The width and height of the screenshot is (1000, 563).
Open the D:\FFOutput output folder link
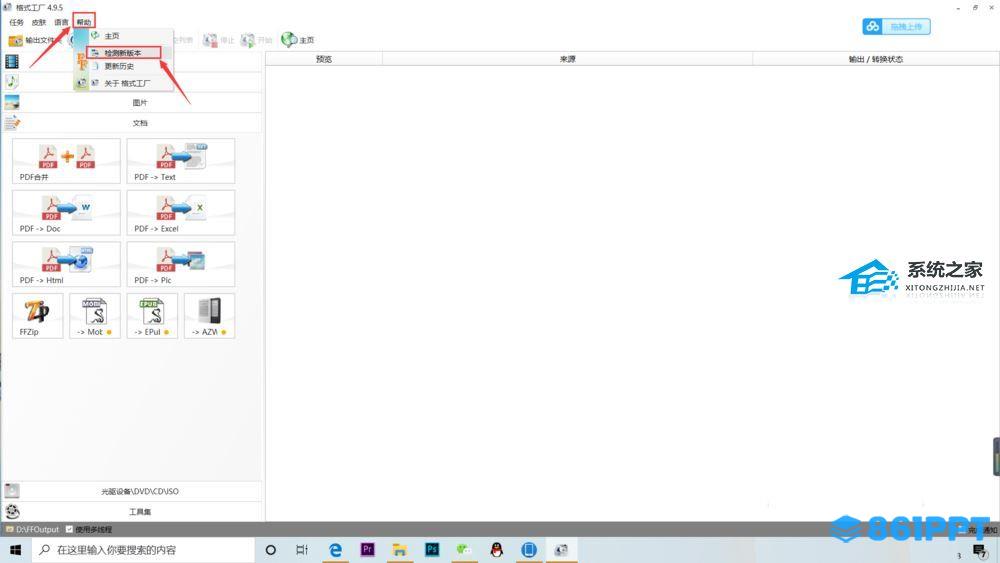(x=33, y=529)
